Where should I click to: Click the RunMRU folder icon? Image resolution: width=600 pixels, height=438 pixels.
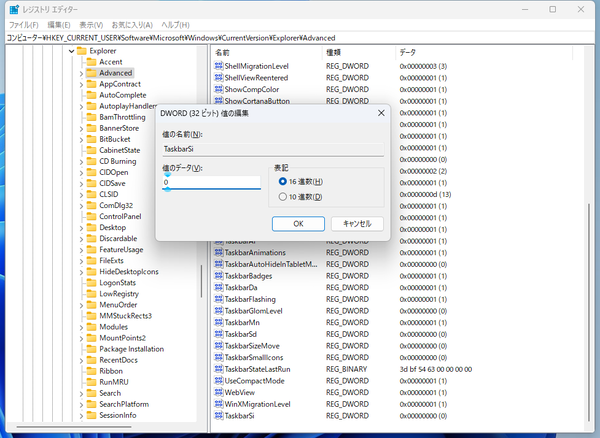tap(91, 382)
